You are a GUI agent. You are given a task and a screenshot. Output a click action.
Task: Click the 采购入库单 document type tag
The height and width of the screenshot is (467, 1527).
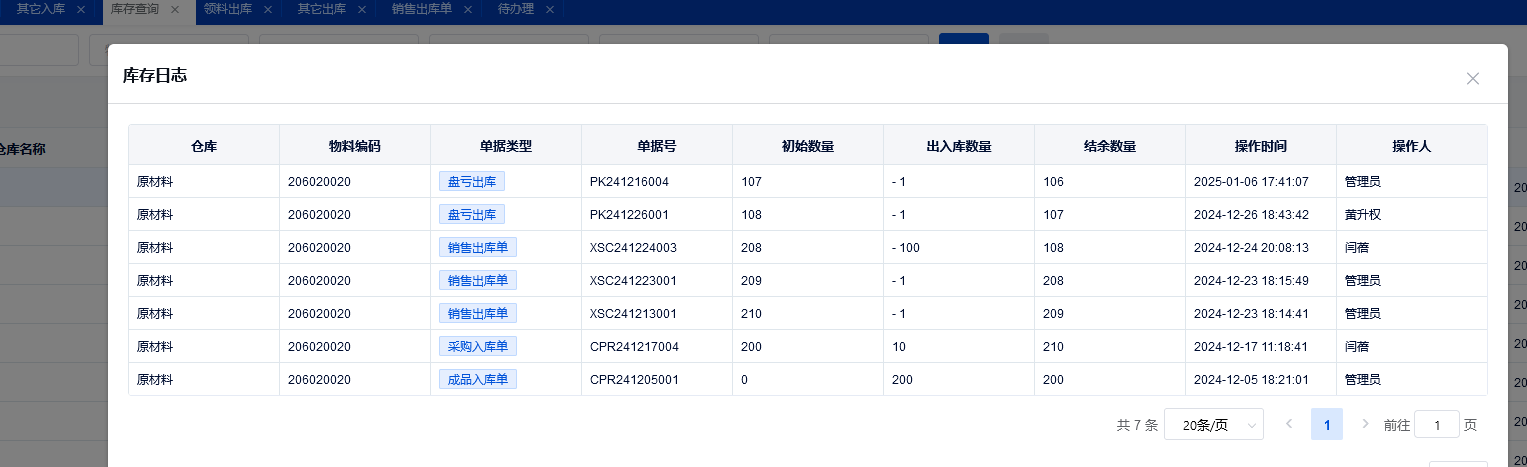point(477,346)
